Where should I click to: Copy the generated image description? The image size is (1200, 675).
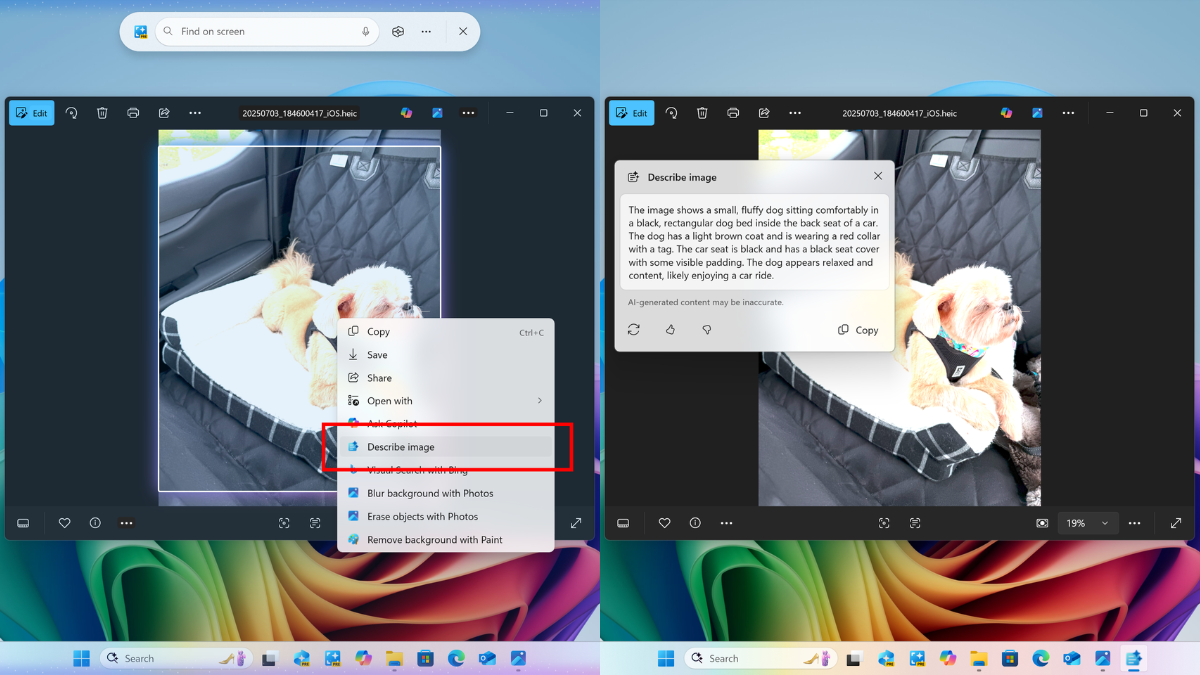click(x=859, y=330)
